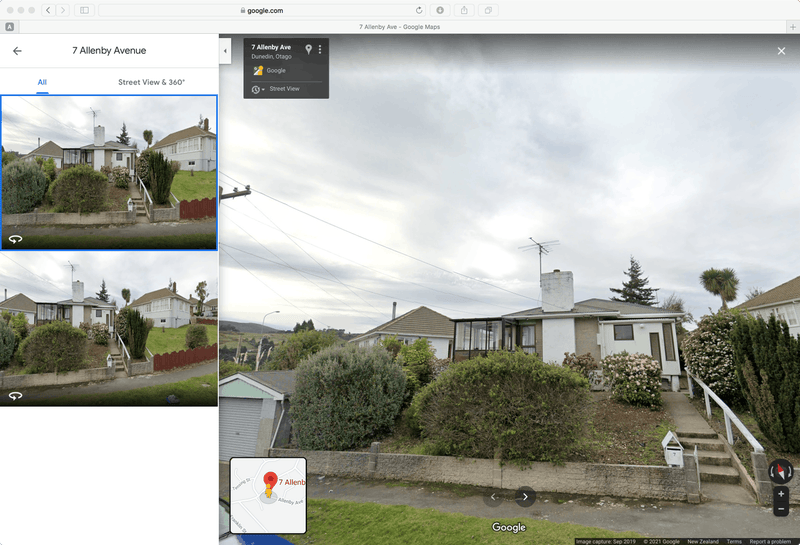
Task: Reload the page in Safari
Action: (419, 10)
